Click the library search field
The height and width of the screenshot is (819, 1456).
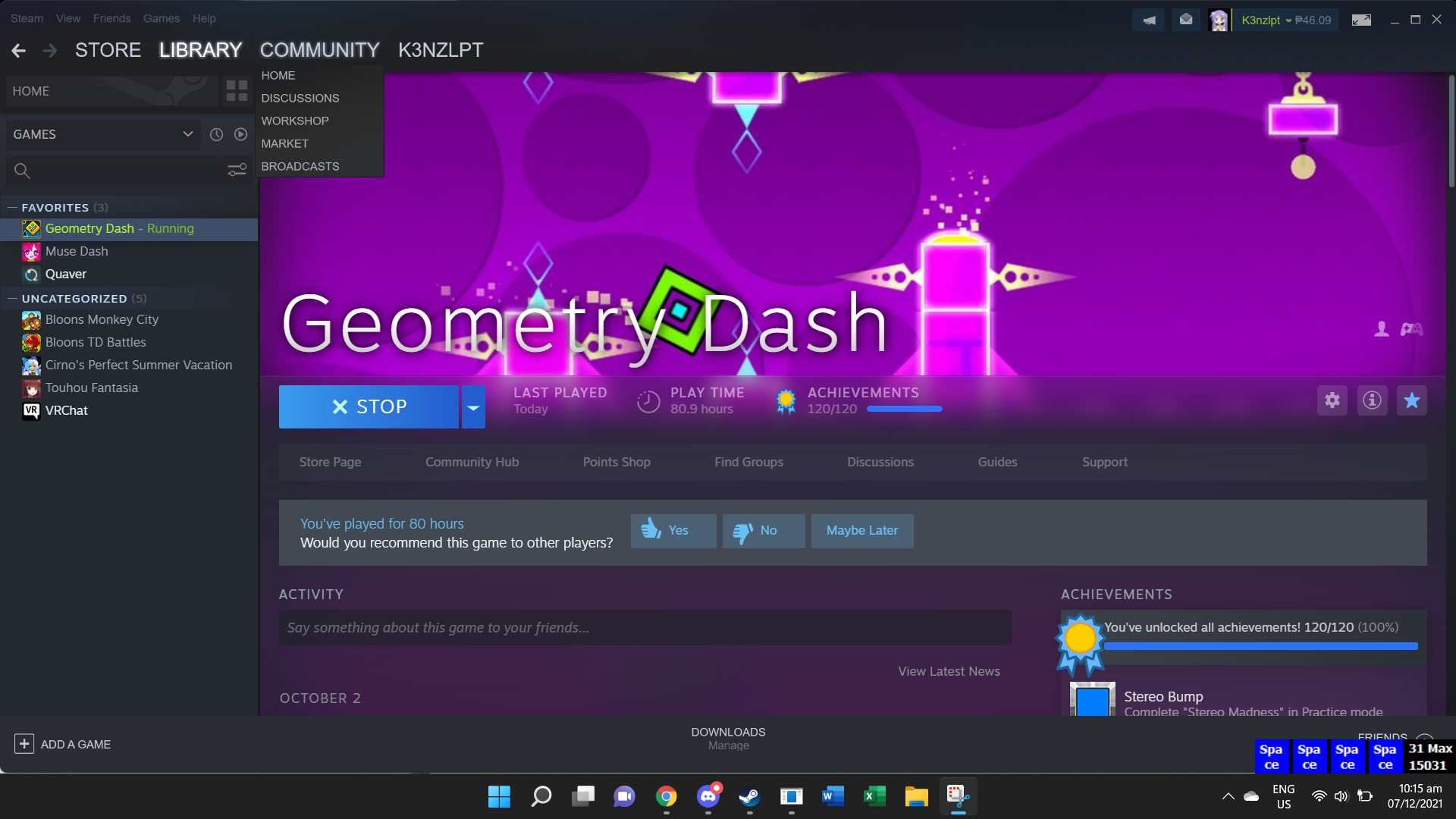128,171
